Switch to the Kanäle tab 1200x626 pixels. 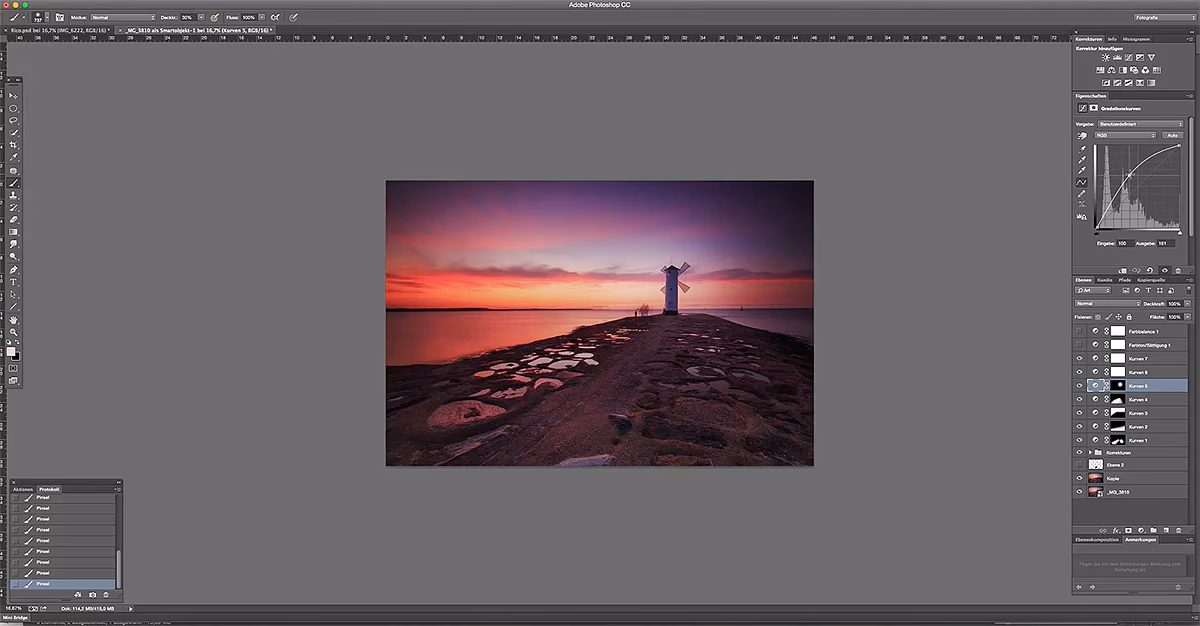click(x=1105, y=280)
